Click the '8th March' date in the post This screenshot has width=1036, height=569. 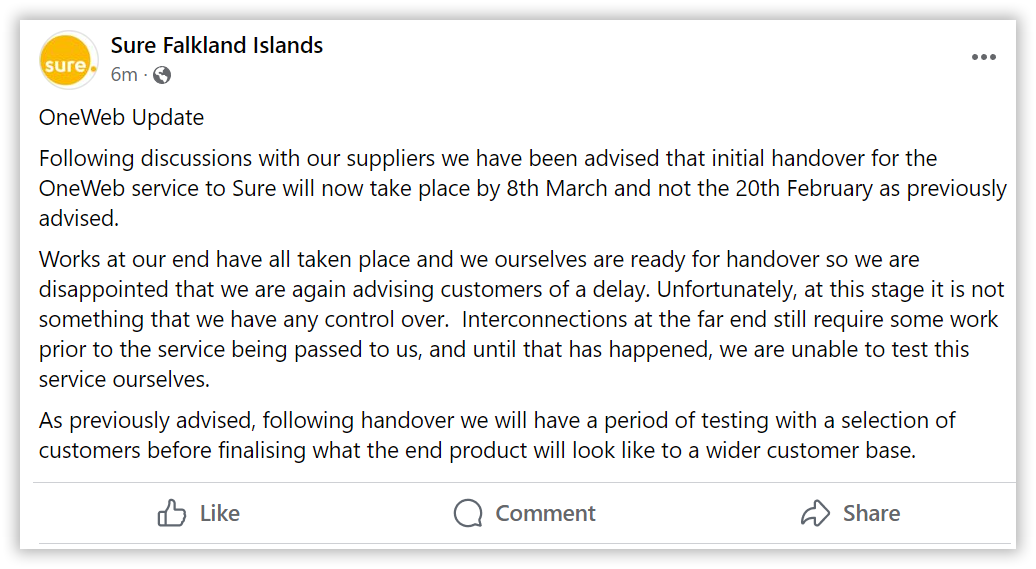click(x=557, y=189)
